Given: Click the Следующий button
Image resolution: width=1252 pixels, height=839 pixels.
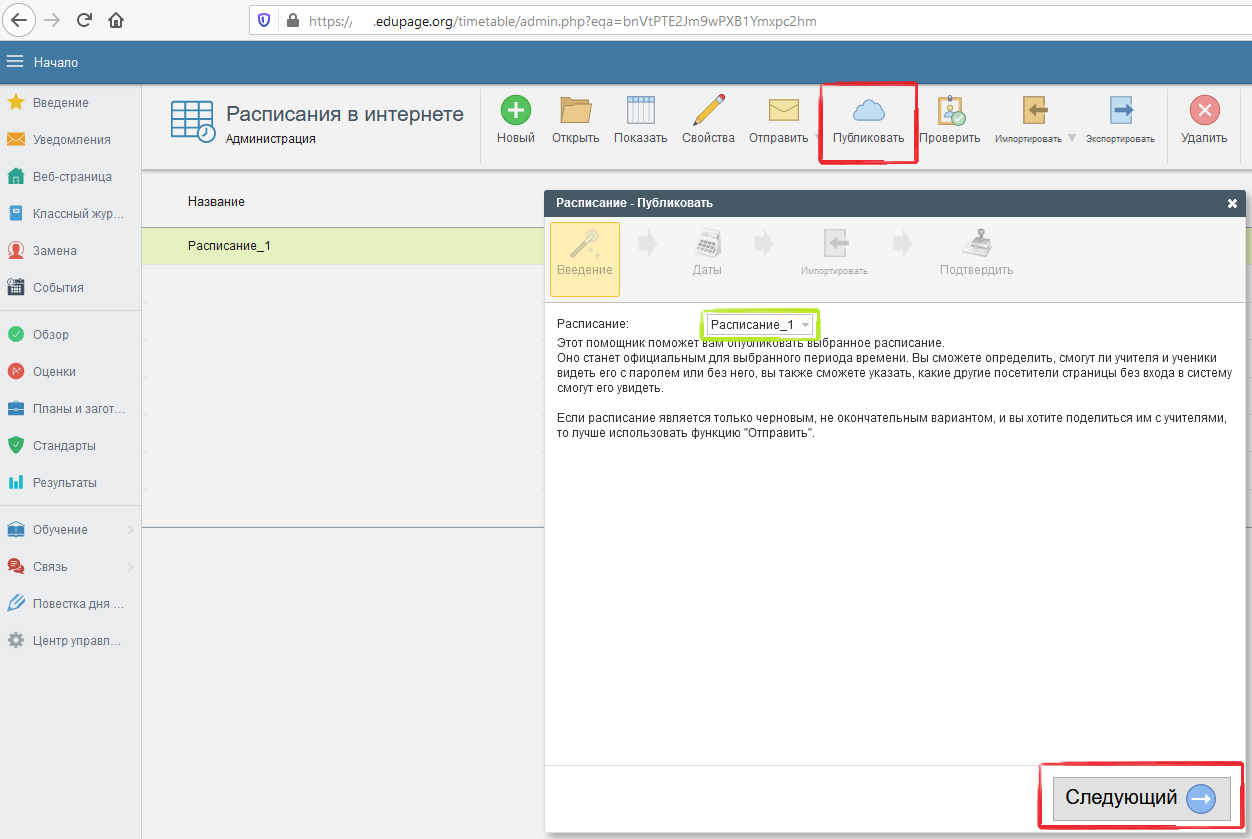Looking at the screenshot, I should (x=1141, y=797).
